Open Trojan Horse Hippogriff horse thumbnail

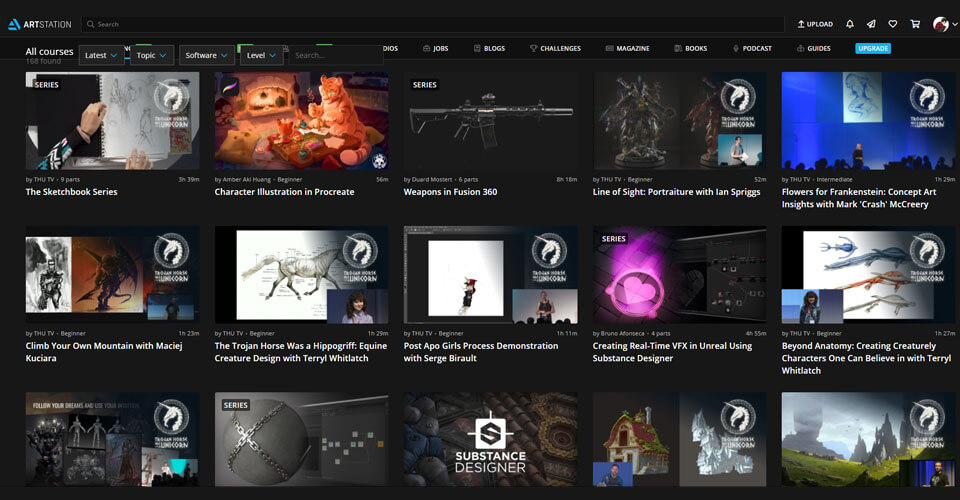tap(301, 274)
